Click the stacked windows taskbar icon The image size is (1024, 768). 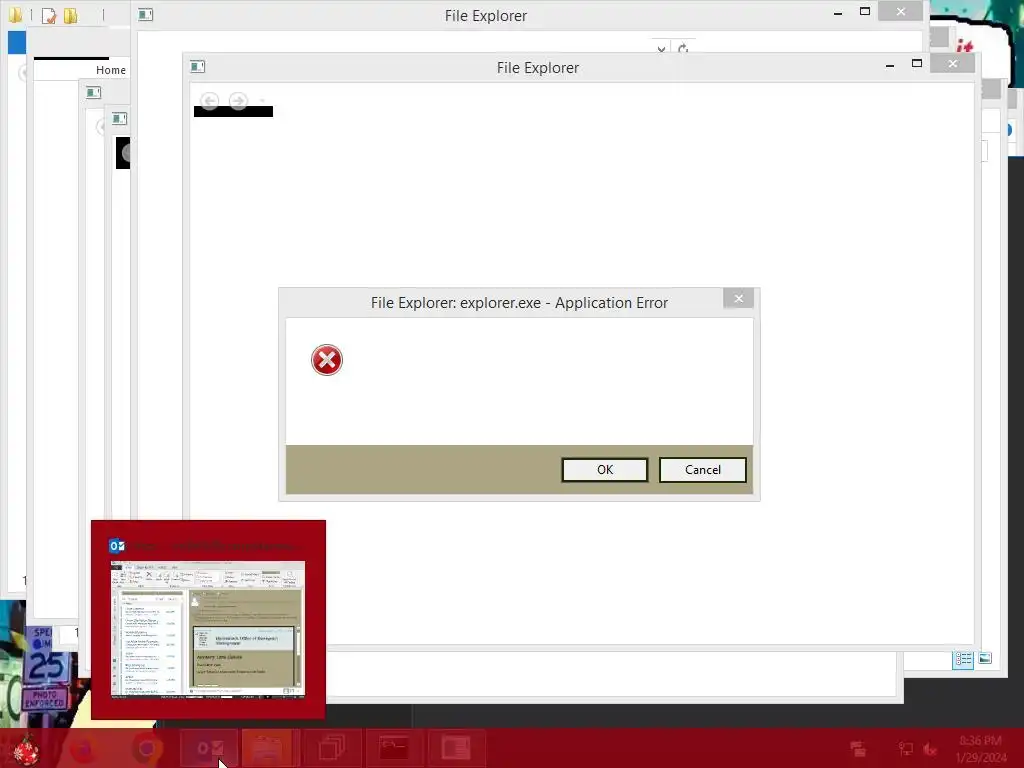point(332,748)
